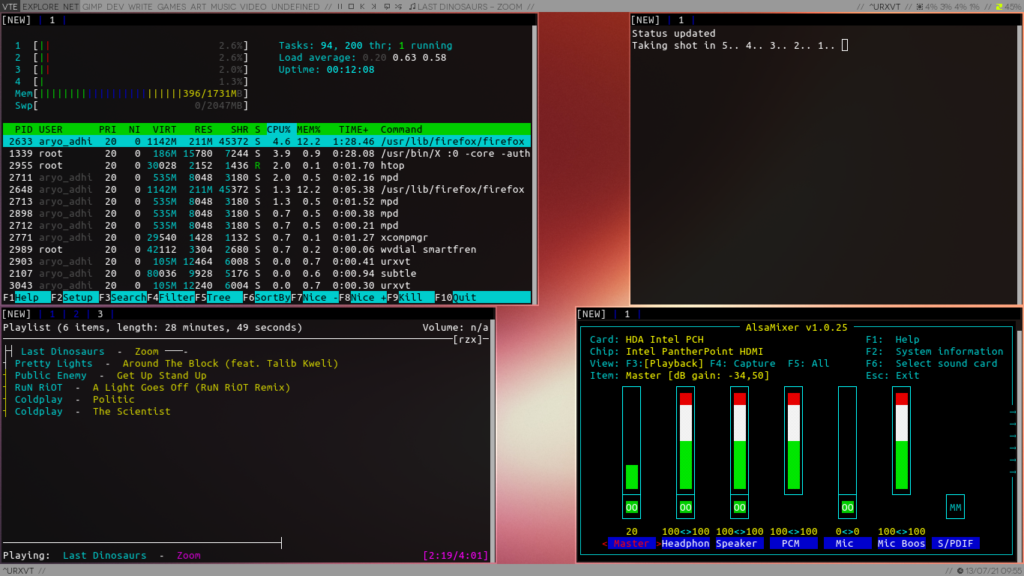This screenshot has width=1024, height=576.
Task: Select the /usr/bin/X process row
Action: (x=266, y=153)
